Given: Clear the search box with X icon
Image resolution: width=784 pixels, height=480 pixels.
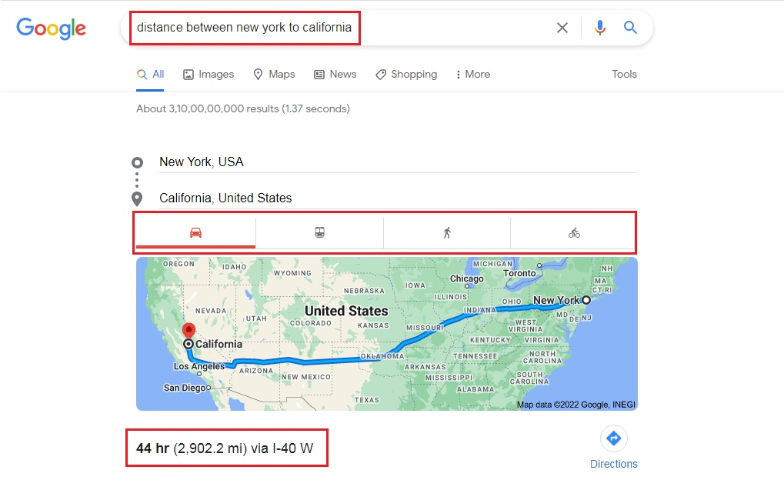Looking at the screenshot, I should [x=562, y=28].
